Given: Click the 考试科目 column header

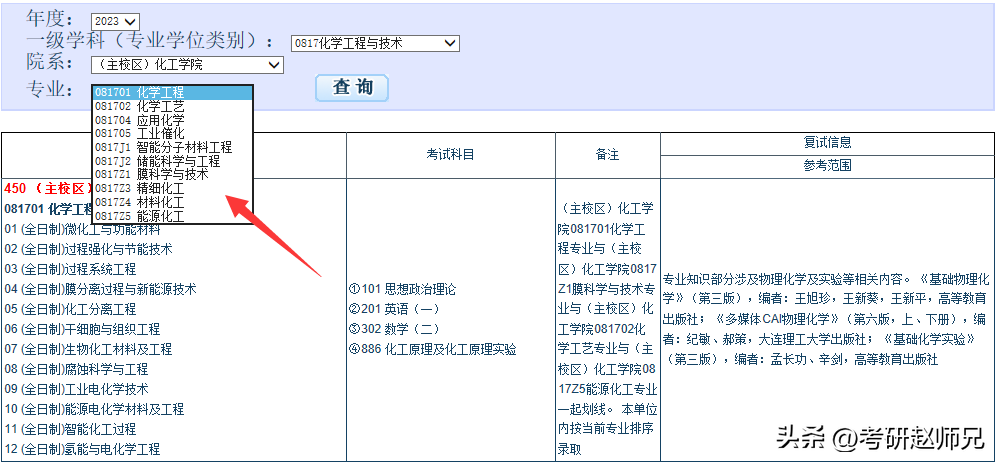Looking at the screenshot, I should tap(450, 154).
